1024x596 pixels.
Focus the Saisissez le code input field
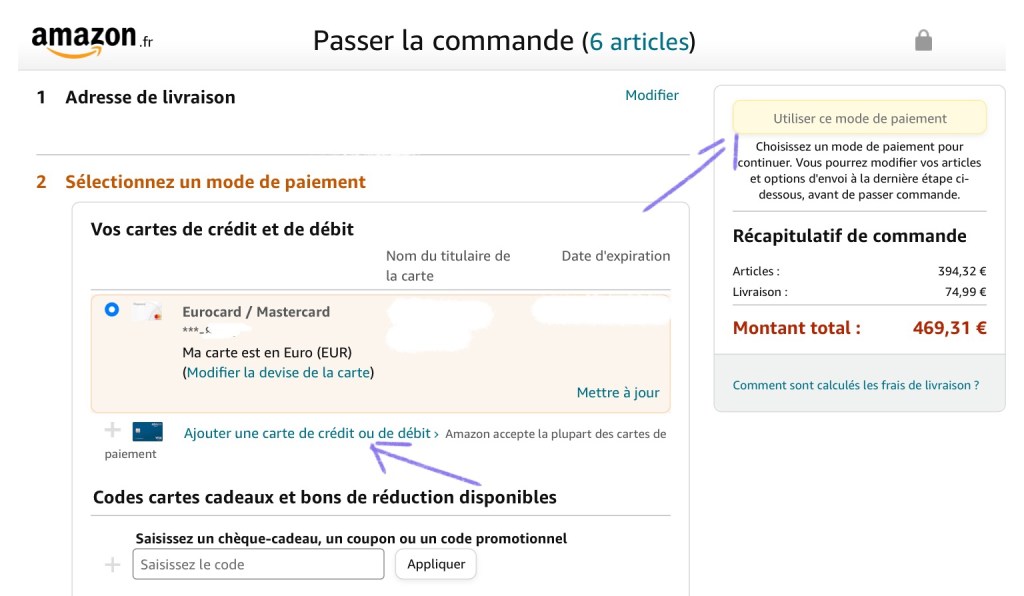258,564
